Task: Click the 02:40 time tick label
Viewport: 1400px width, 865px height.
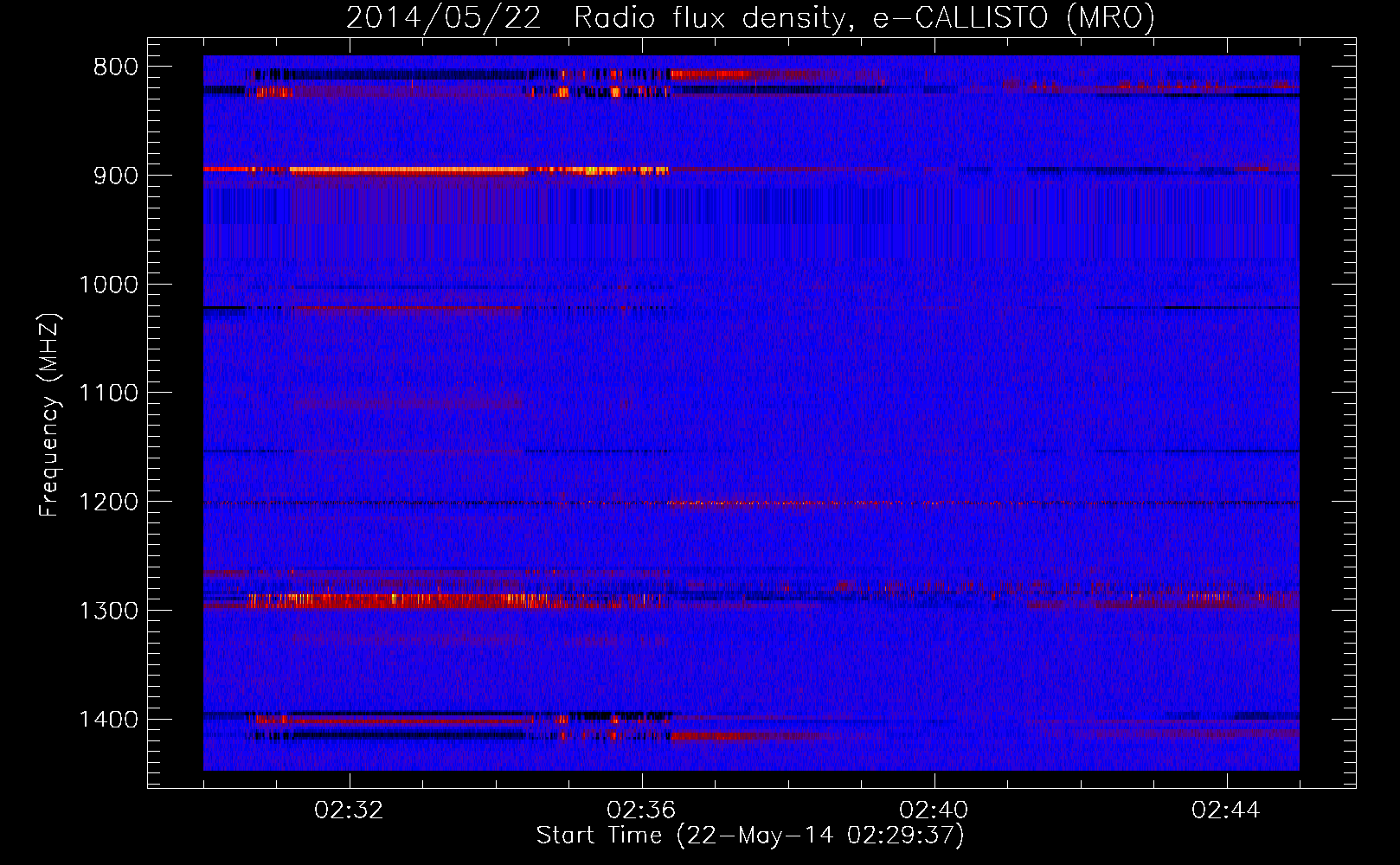Action: click(934, 811)
